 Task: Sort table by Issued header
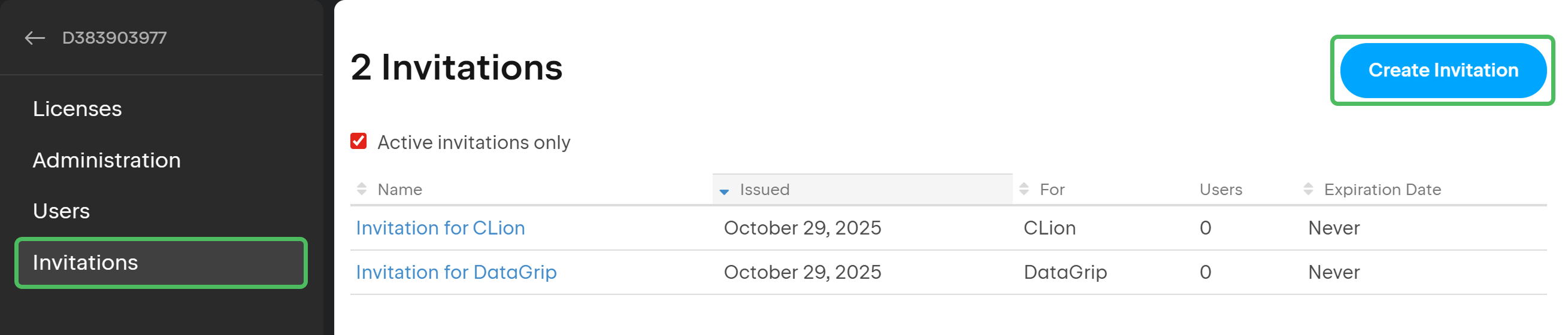click(764, 190)
